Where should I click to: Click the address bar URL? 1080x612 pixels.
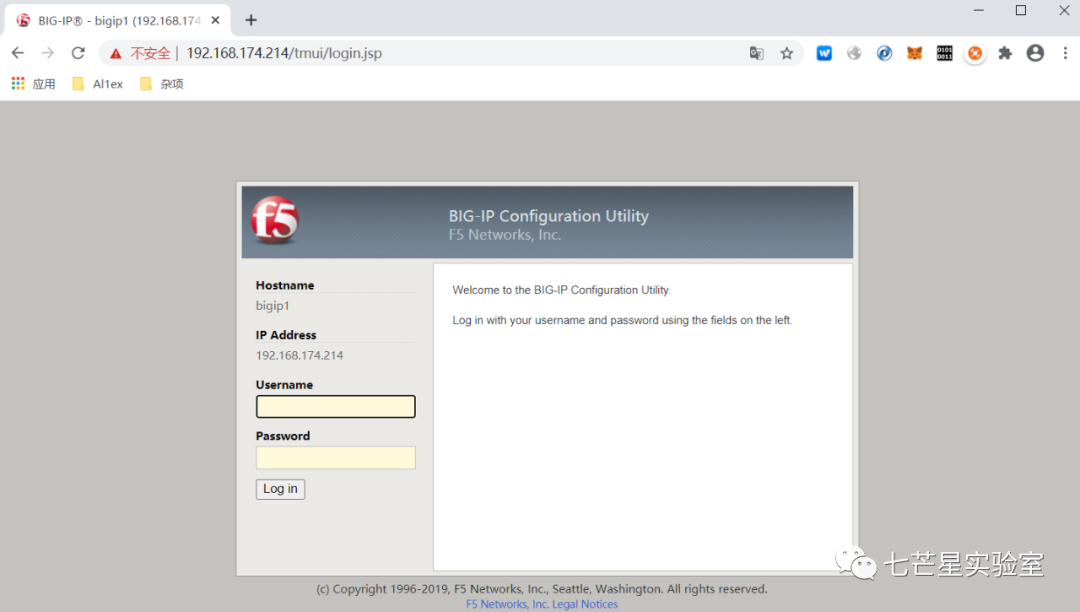coord(284,53)
